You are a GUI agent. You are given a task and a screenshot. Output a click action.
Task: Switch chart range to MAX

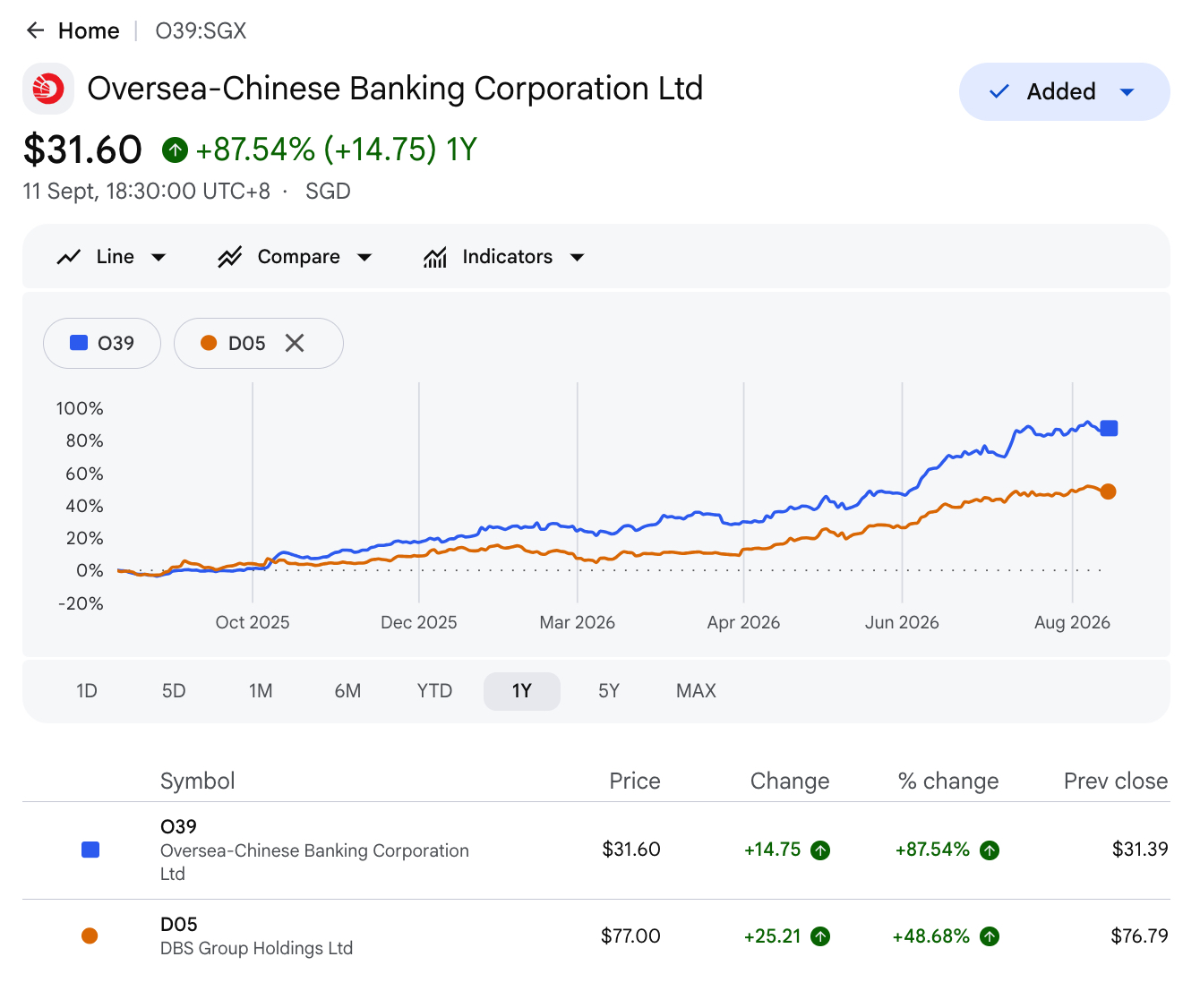(x=696, y=691)
